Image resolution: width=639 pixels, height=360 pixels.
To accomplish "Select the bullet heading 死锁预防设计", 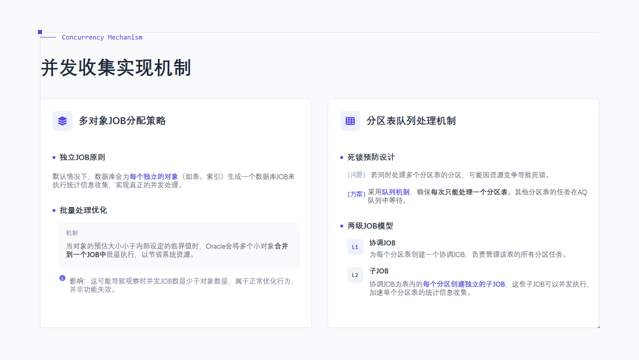I will [x=371, y=157].
